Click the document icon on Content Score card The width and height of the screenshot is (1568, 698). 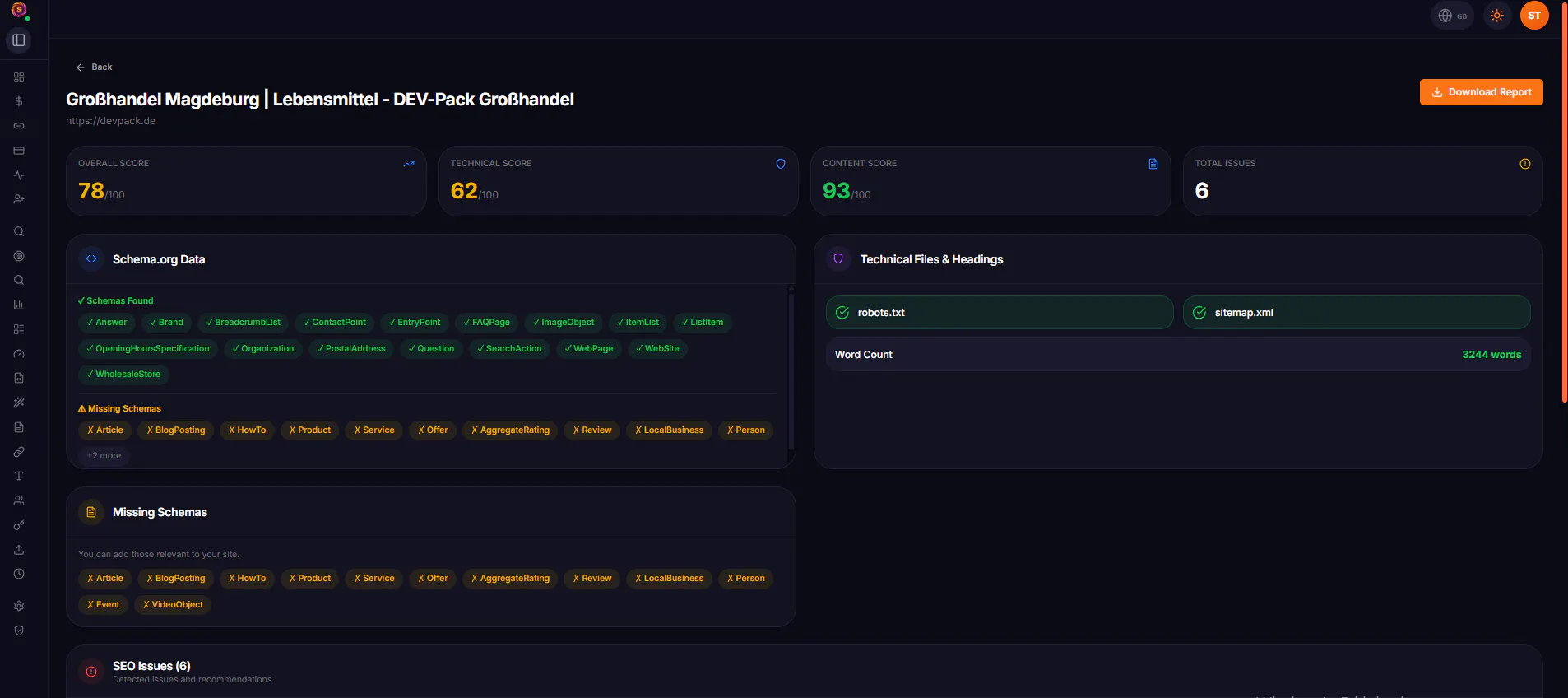1153,164
